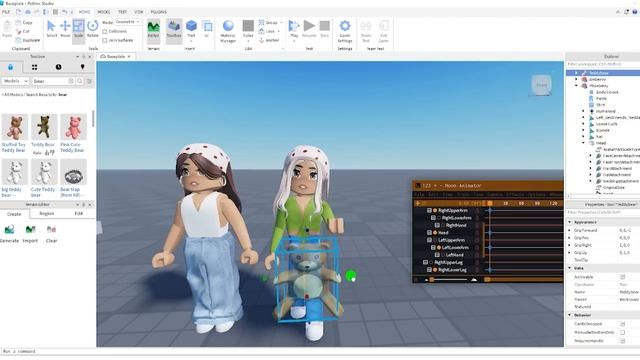
Task: Open the Toolbox Models category dropdown
Action: pos(15,81)
